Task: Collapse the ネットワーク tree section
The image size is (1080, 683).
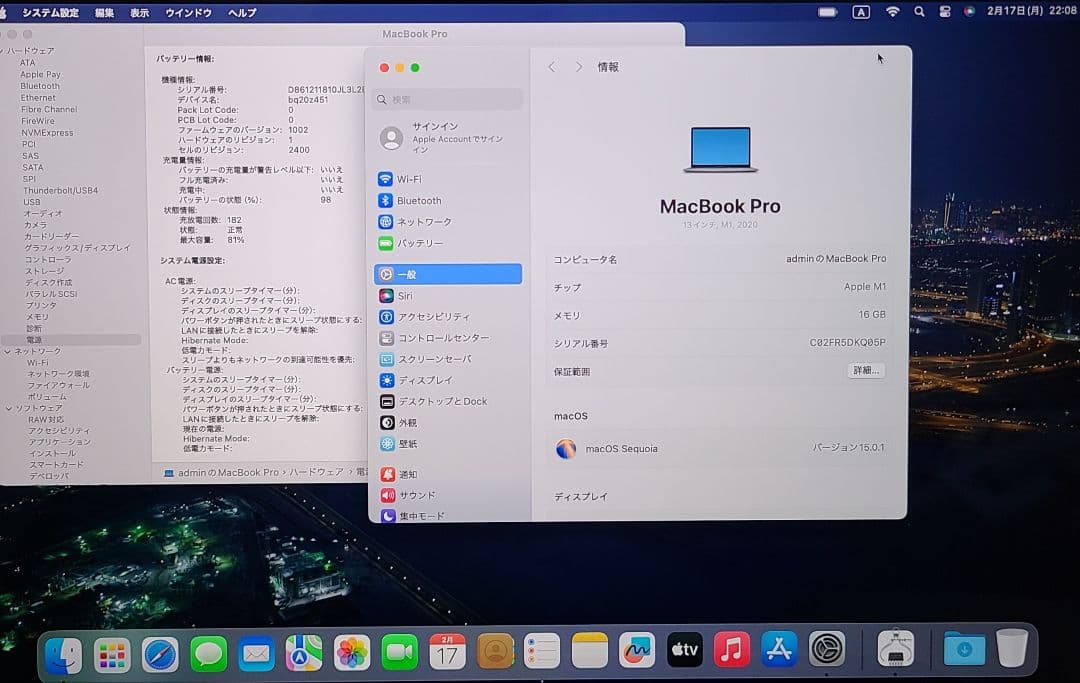Action: [7, 351]
